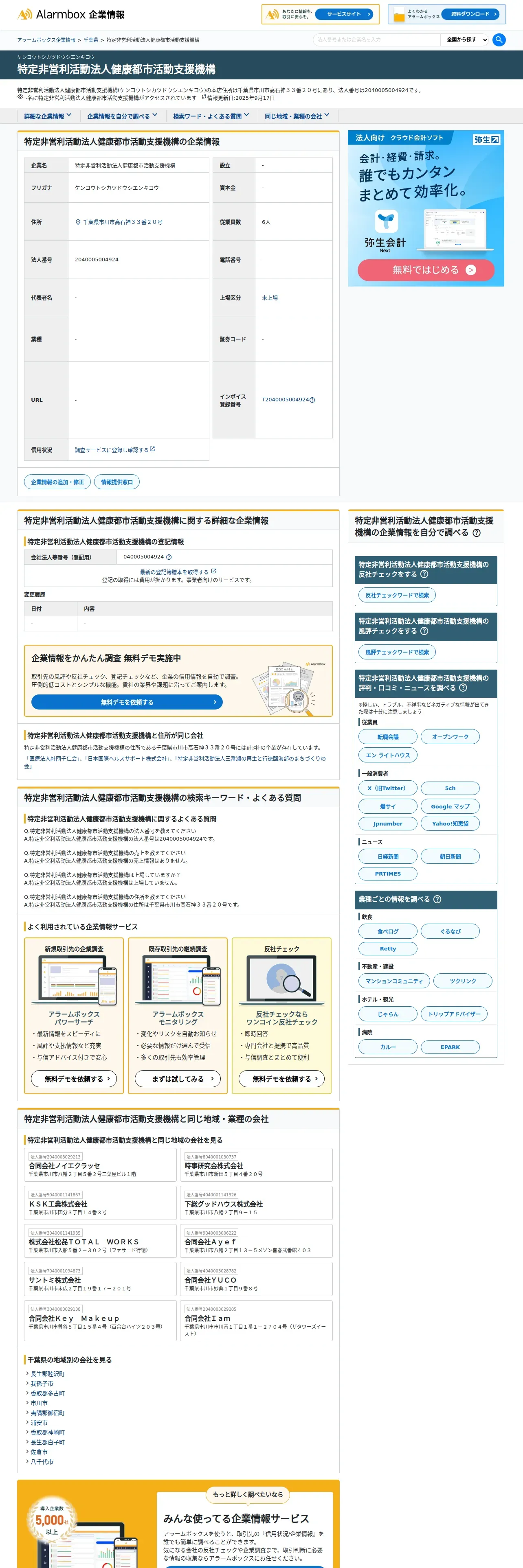Click help icon beside 業種ごとの情報を調べる
The height and width of the screenshot is (1568, 523).
click(437, 899)
